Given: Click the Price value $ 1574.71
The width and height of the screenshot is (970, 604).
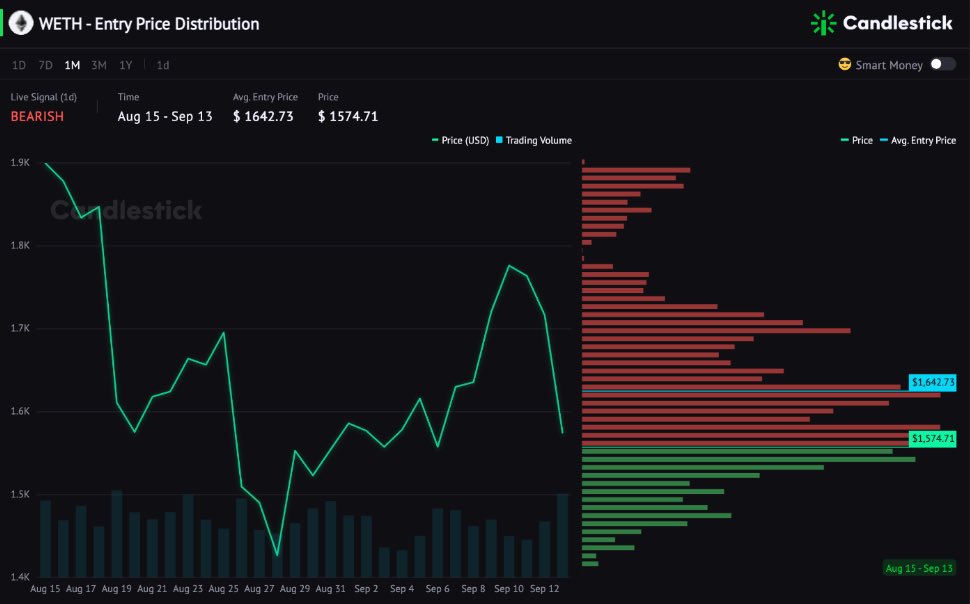Looking at the screenshot, I should coord(348,116).
